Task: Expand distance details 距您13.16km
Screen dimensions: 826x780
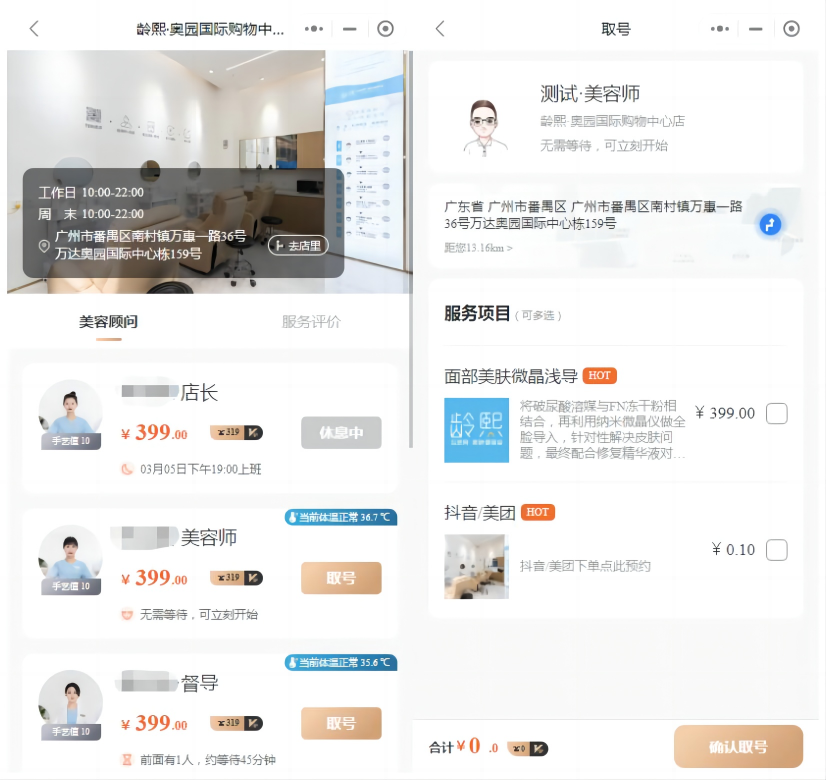Action: pyautogui.click(x=479, y=248)
